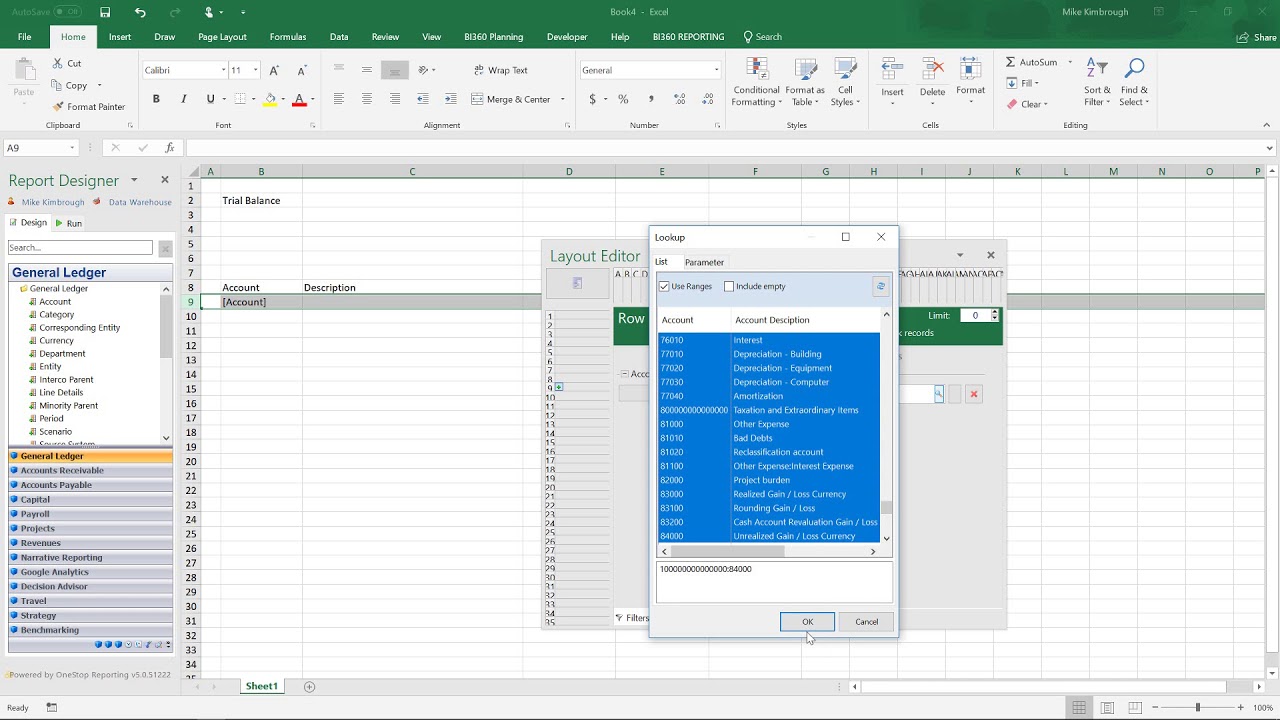This screenshot has width=1280, height=720.
Task: Select the Bad Debts row in Lookup list
Action: coord(768,438)
